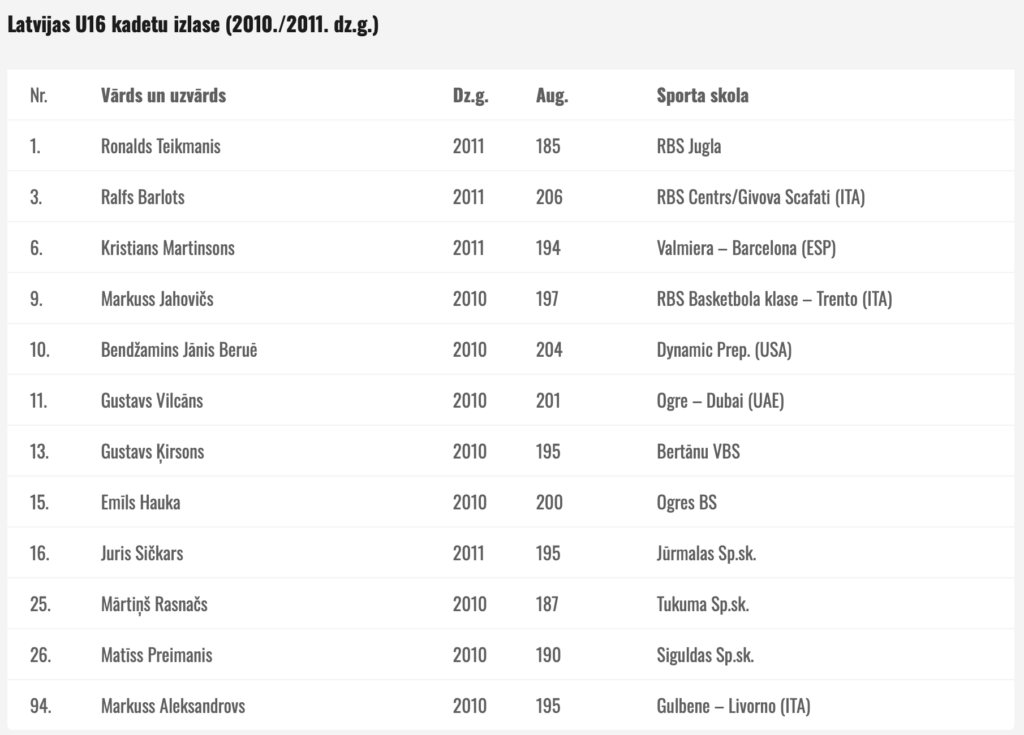Click Markuss Jahovičs row name
This screenshot has width=1024, height=735.
coord(157,299)
